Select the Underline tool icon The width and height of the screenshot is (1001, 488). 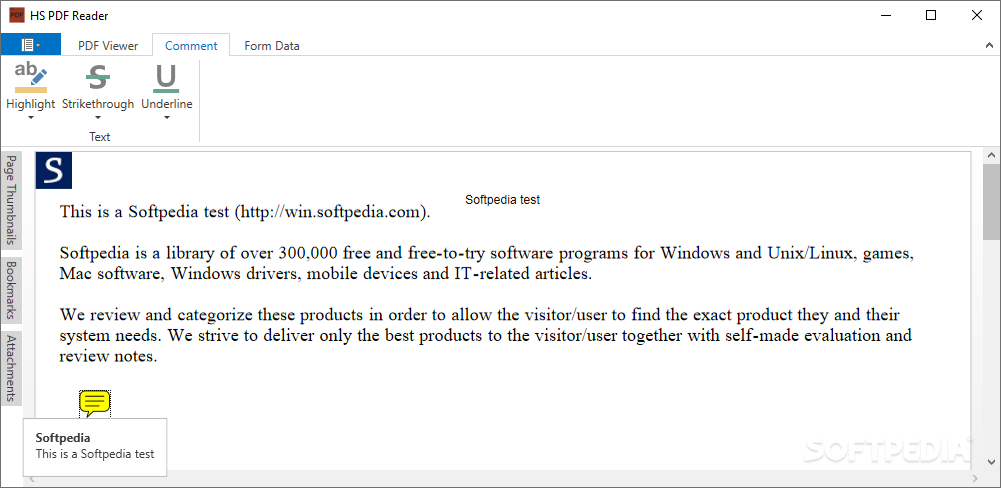point(166,77)
